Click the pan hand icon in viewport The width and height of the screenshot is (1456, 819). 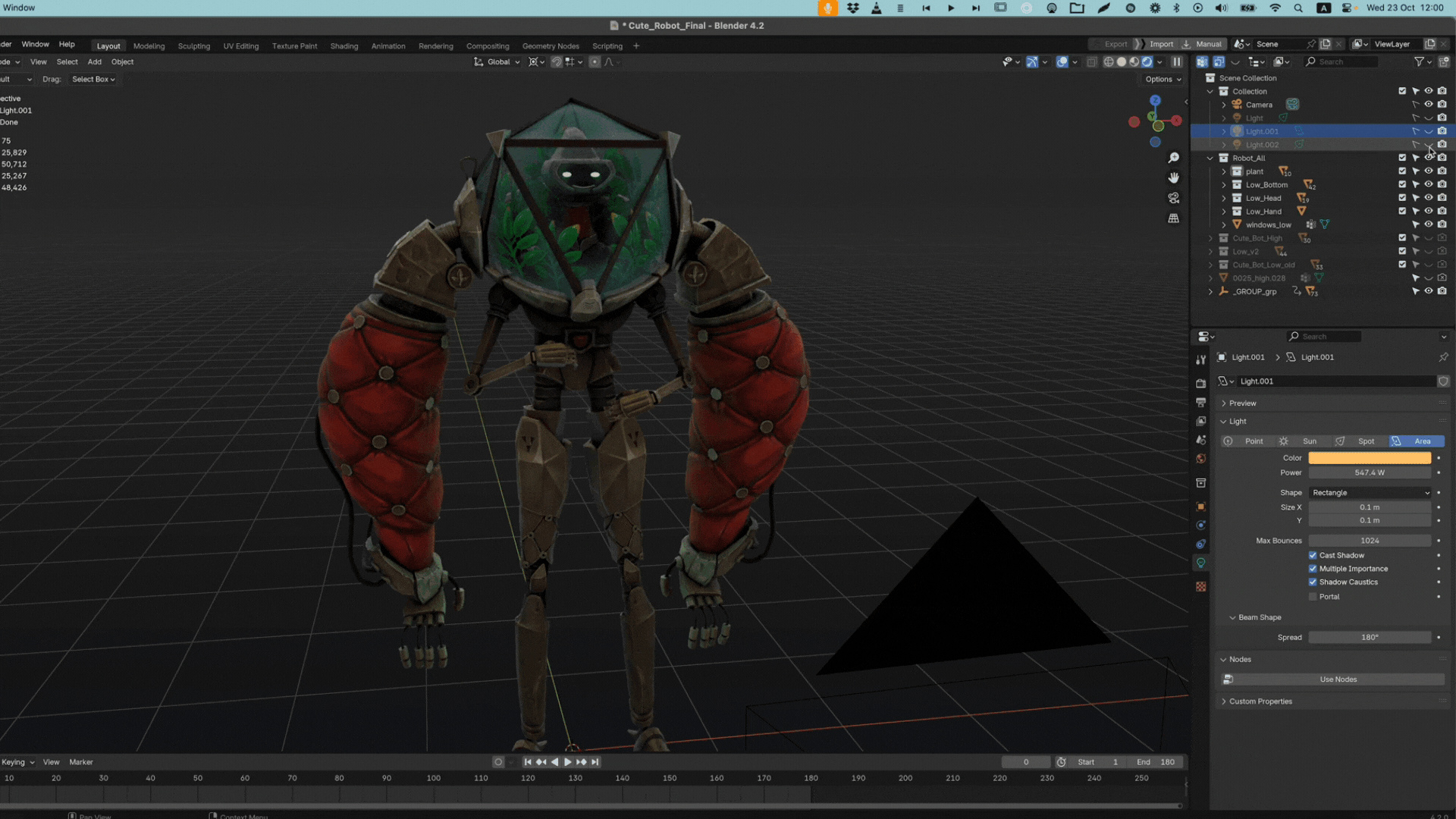(1173, 177)
